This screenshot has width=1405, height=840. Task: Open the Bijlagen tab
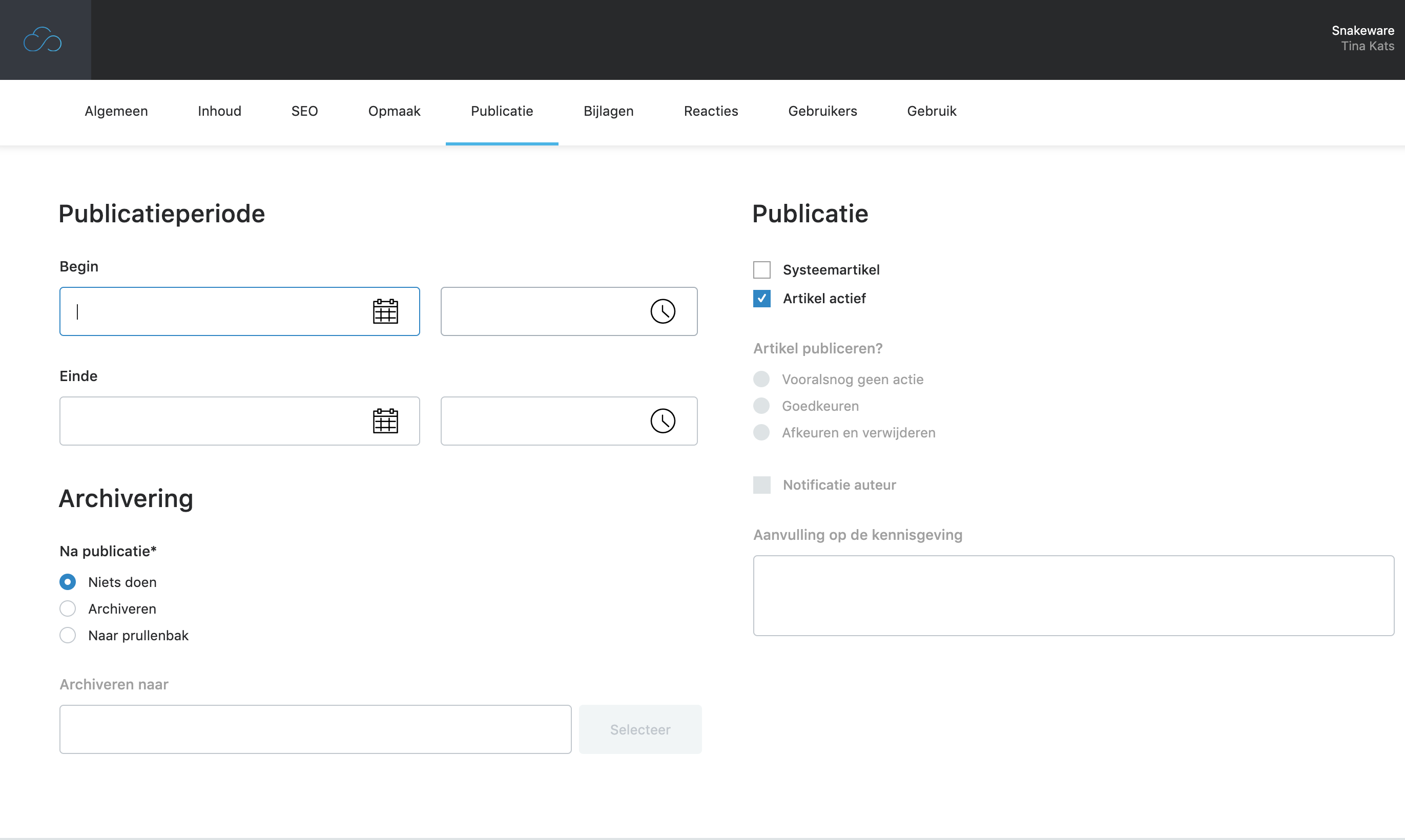(x=609, y=112)
